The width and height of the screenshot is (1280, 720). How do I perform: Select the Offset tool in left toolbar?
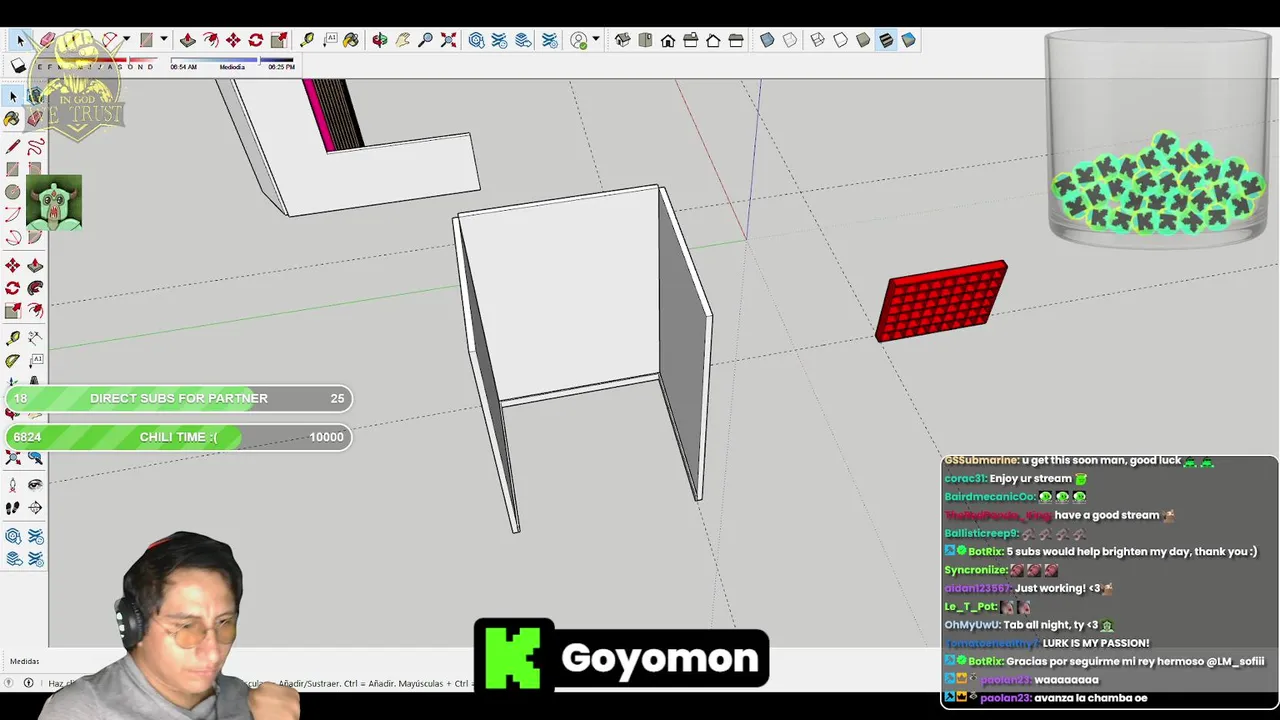click(35, 310)
